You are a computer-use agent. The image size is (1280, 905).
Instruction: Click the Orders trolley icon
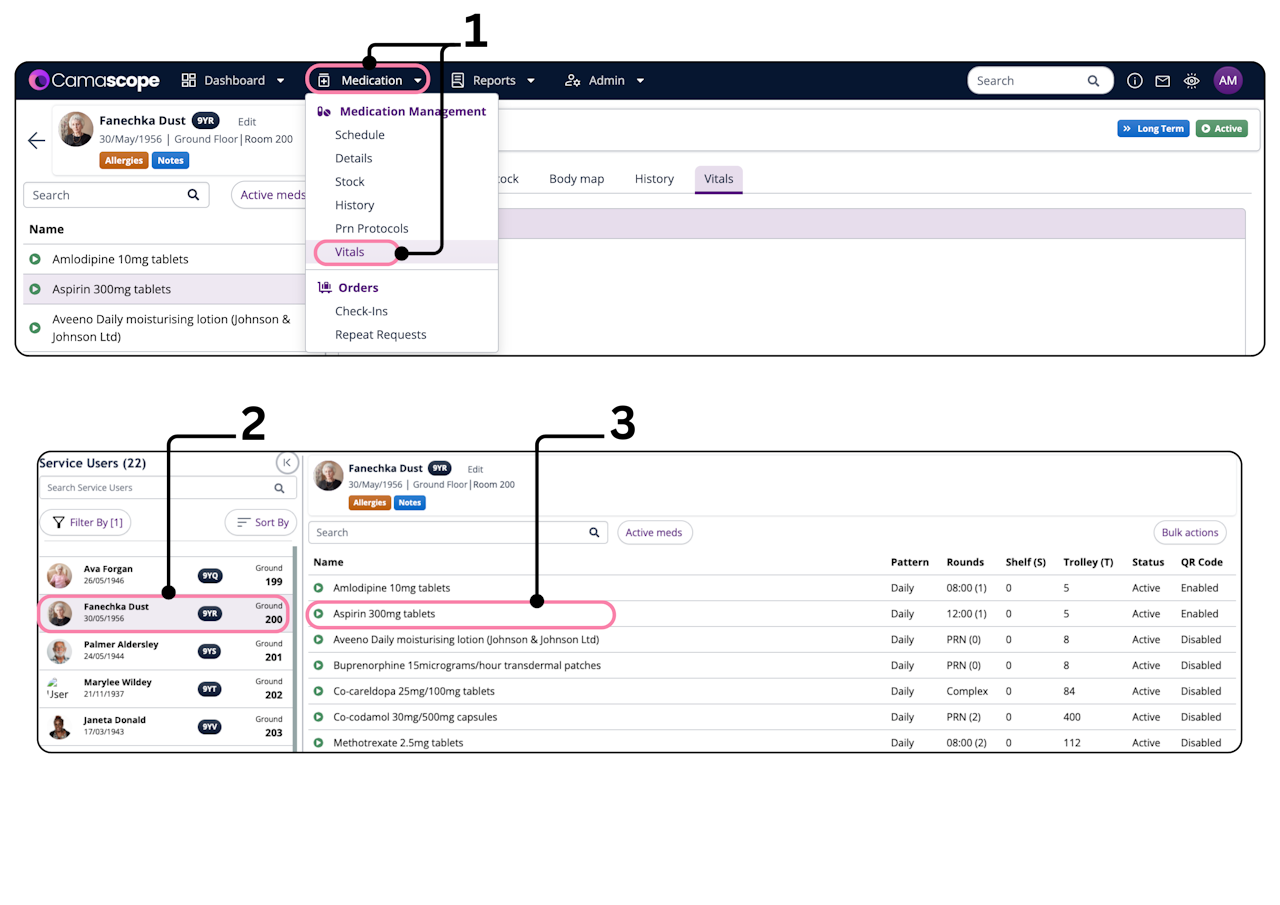pos(324,287)
